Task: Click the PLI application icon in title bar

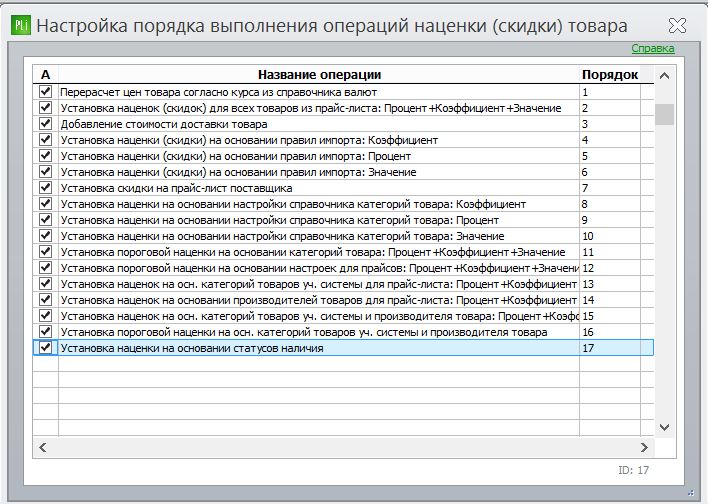Action: 21,25
